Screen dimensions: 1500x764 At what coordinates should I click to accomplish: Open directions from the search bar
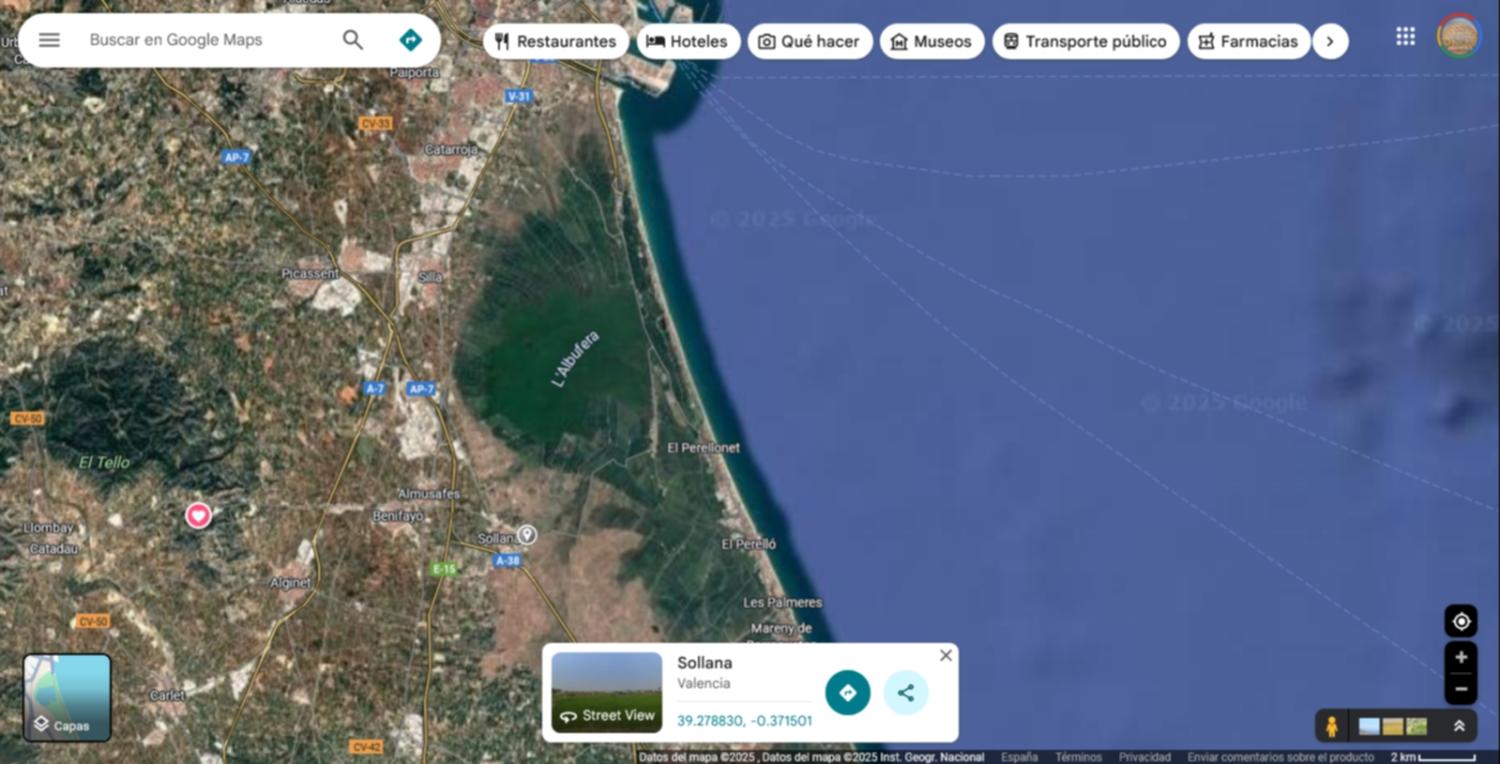pos(410,40)
